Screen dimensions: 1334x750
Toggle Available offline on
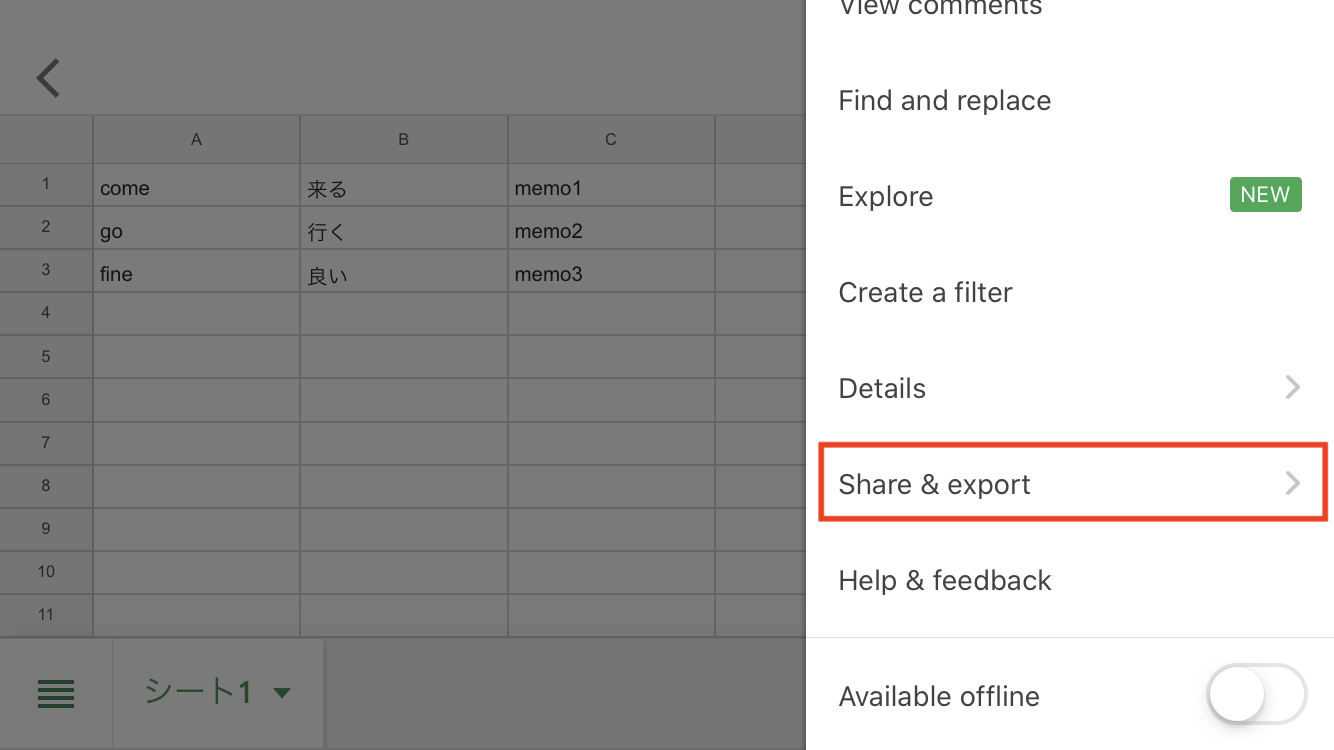coord(1256,694)
